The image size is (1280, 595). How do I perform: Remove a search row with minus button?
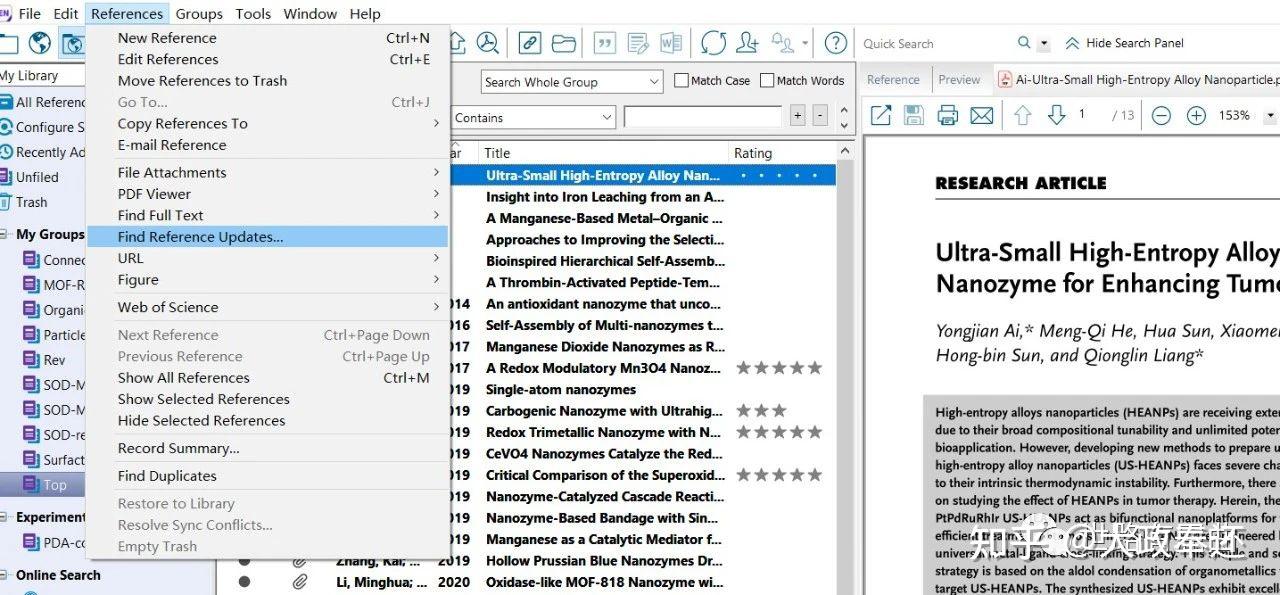(820, 117)
